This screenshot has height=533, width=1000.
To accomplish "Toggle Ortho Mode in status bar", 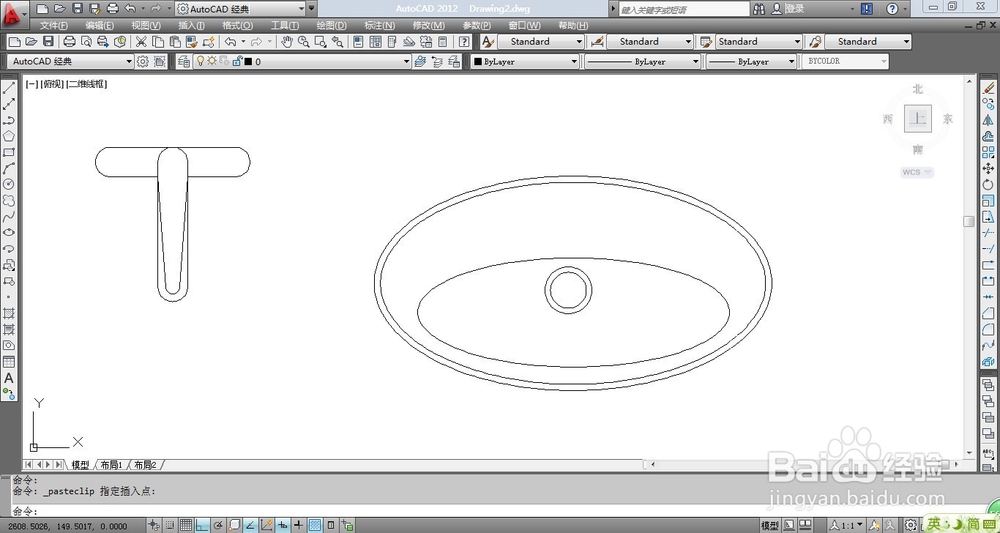I will coord(202,525).
